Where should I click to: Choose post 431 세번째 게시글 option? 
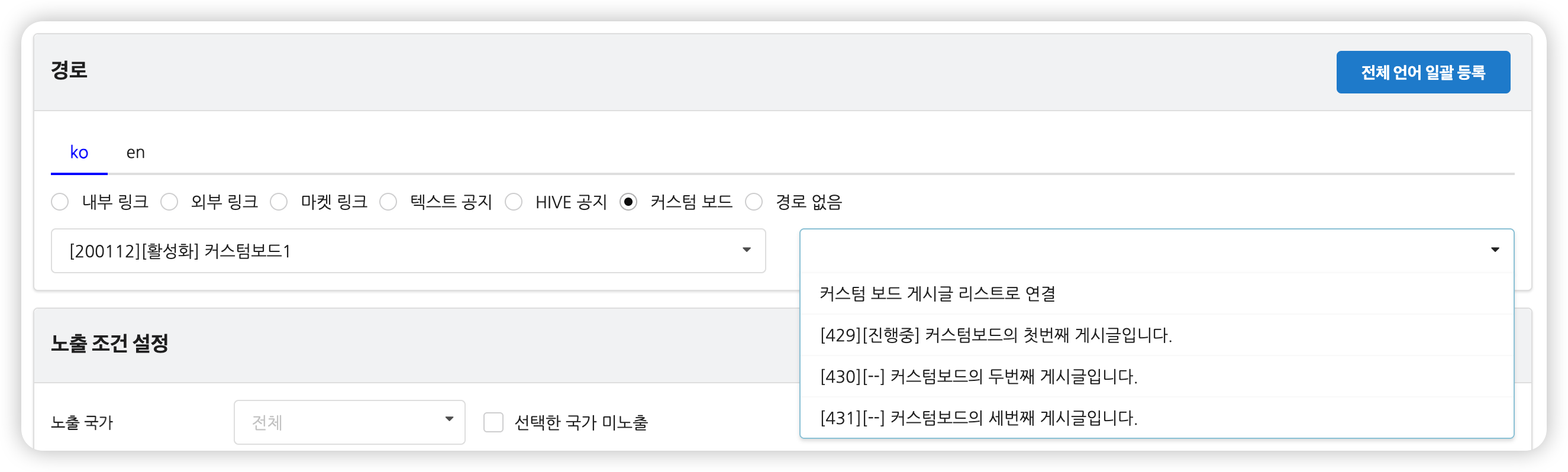(x=979, y=418)
